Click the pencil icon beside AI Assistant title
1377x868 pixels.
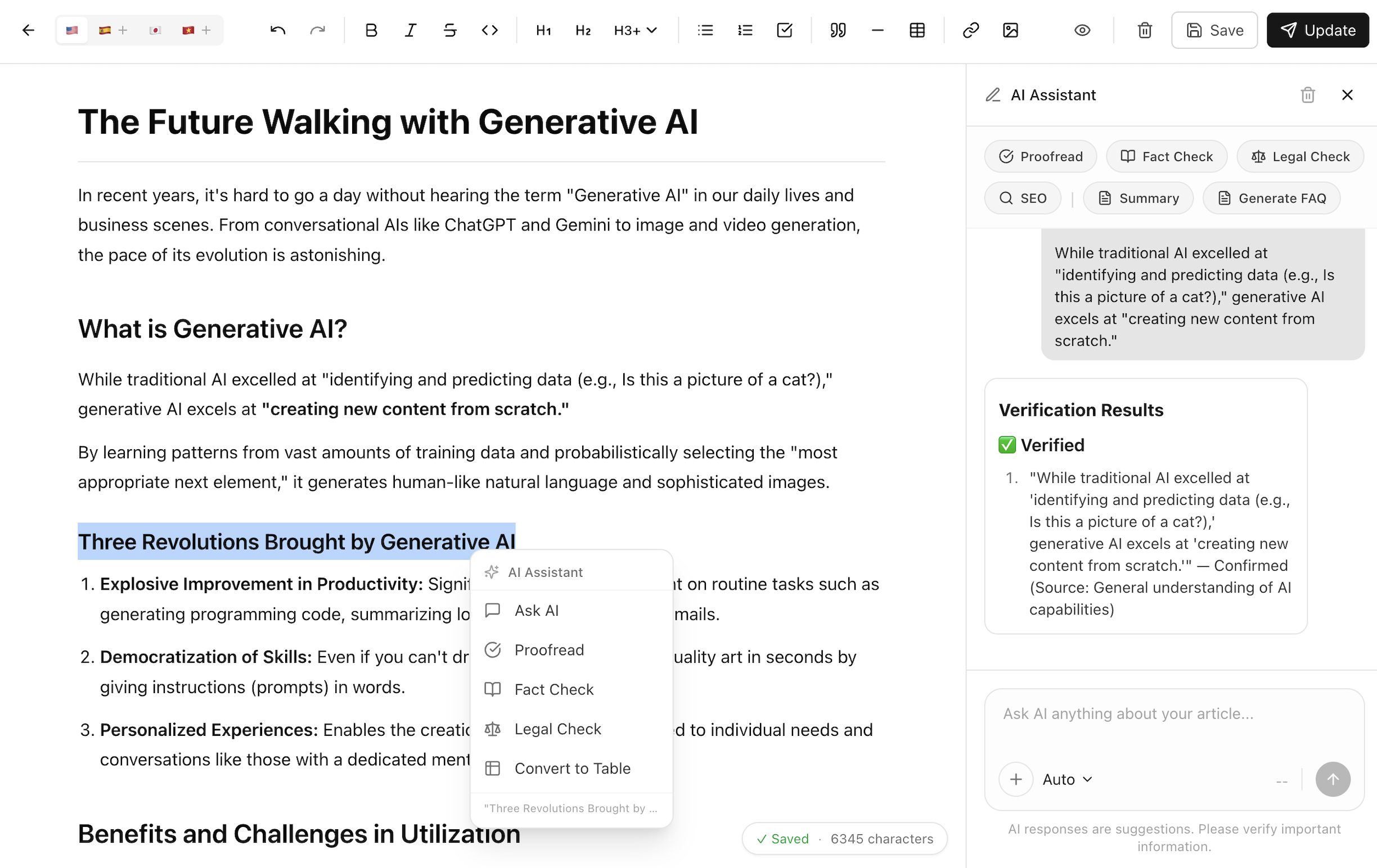993,95
